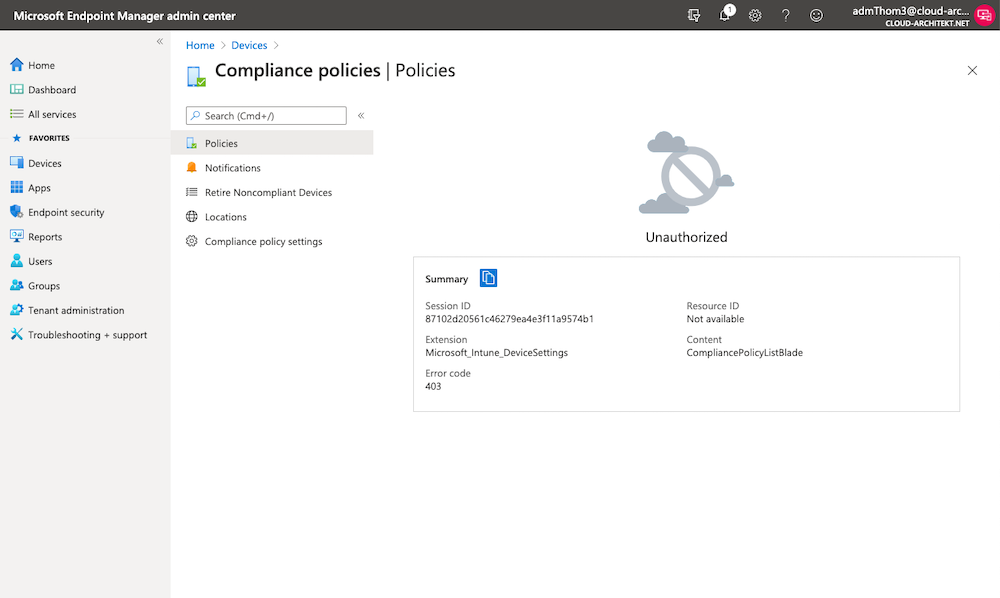This screenshot has height=598, width=1000.
Task: Click the FAVORITES star icon
Action: [17, 138]
